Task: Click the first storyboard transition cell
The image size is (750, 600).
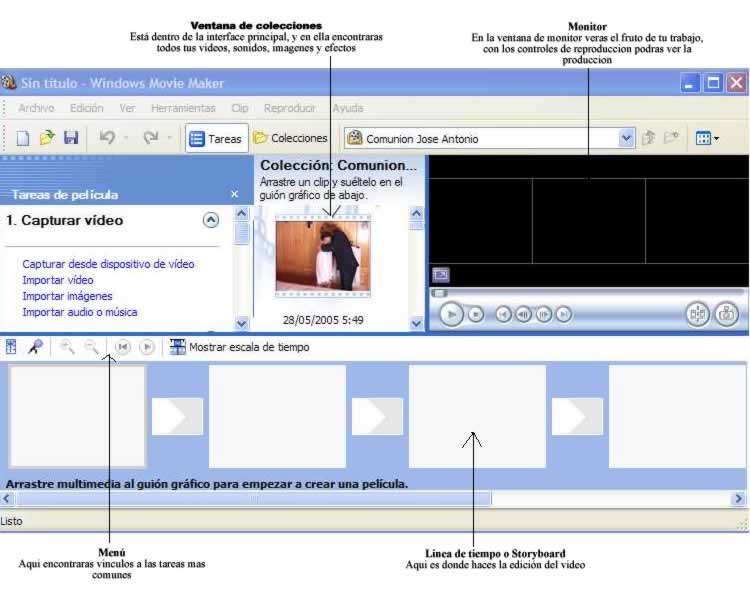Action: [x=177, y=416]
